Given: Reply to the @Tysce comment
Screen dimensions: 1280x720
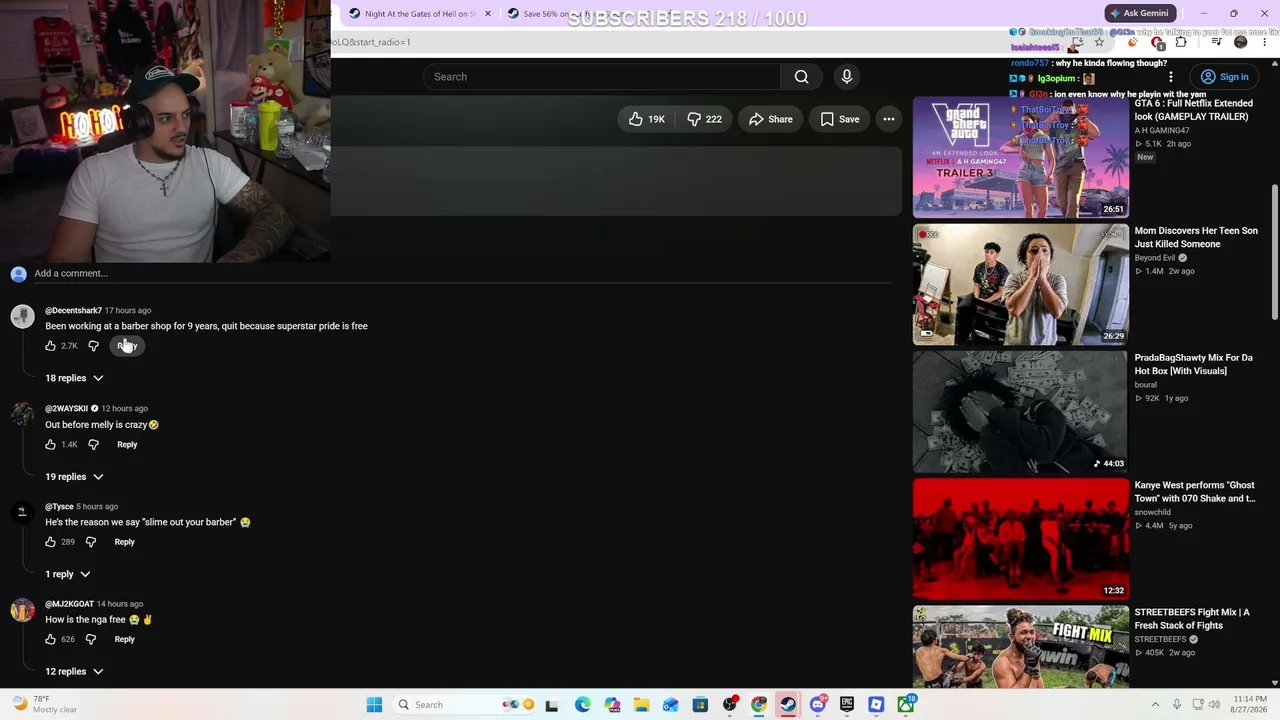Looking at the screenshot, I should point(124,542).
